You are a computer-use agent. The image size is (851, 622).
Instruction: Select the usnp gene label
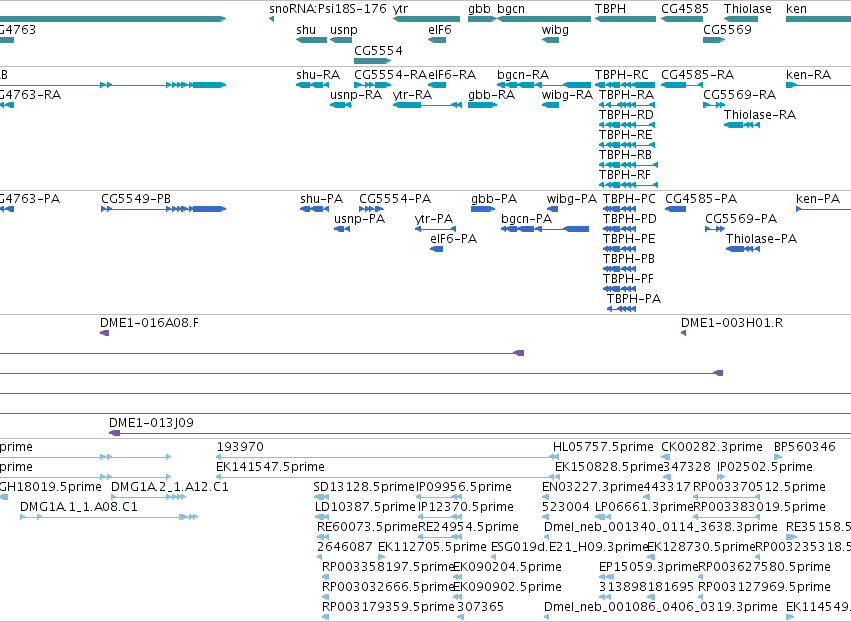(x=344, y=29)
